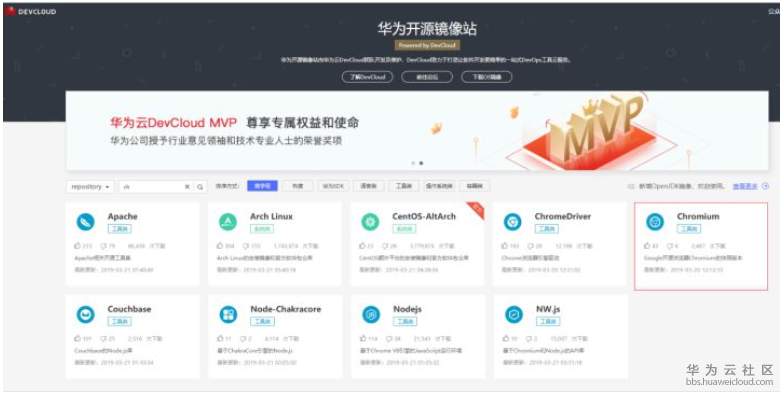Open the Arch Linux card title
This screenshot has width=784, height=396.
272,216
